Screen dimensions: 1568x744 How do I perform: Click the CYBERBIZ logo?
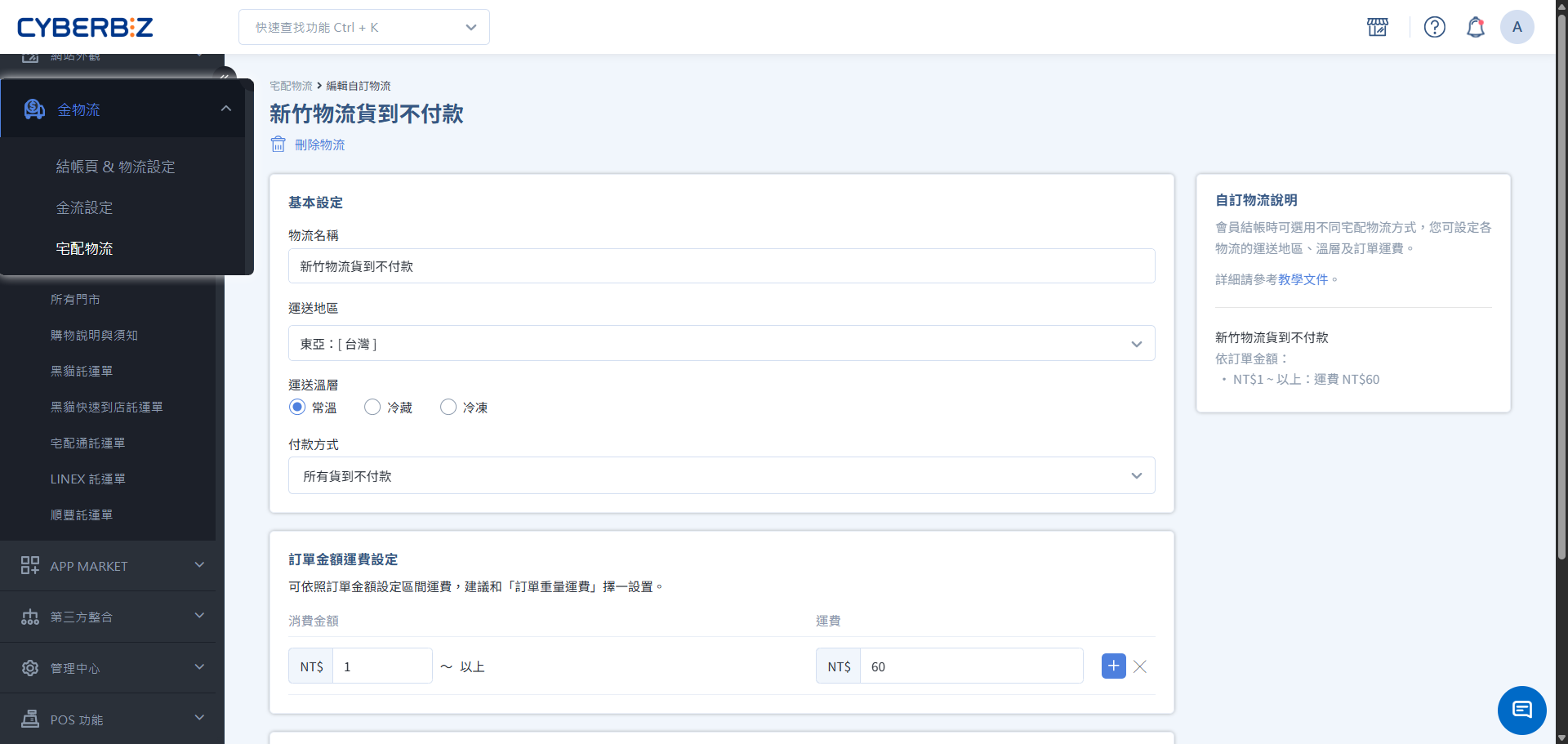[85, 28]
